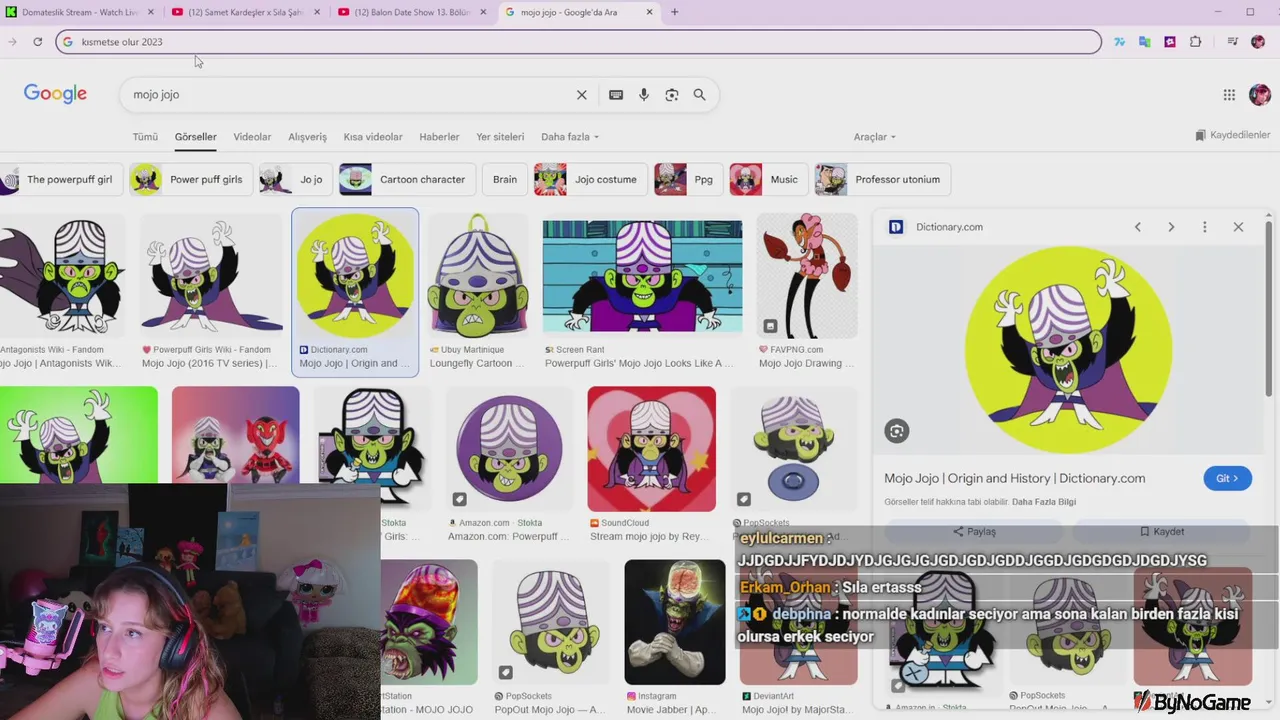
Task: Switch to the Yer siteleri tab
Action: click(x=500, y=137)
